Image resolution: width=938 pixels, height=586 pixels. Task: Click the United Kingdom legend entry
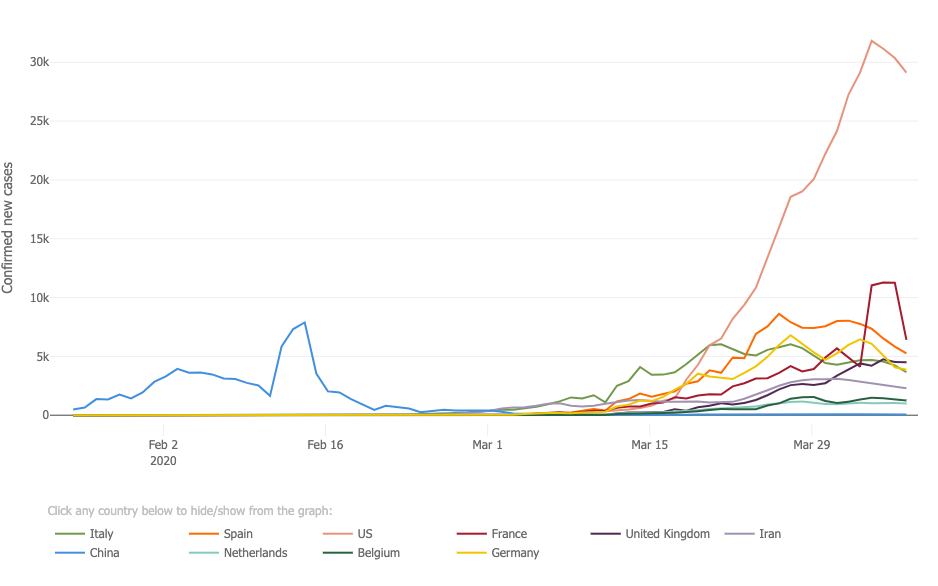click(667, 534)
